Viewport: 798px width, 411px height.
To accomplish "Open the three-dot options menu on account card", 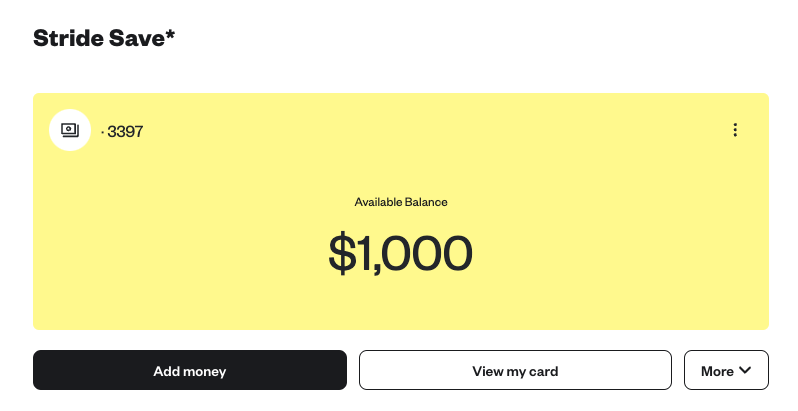I will (735, 130).
